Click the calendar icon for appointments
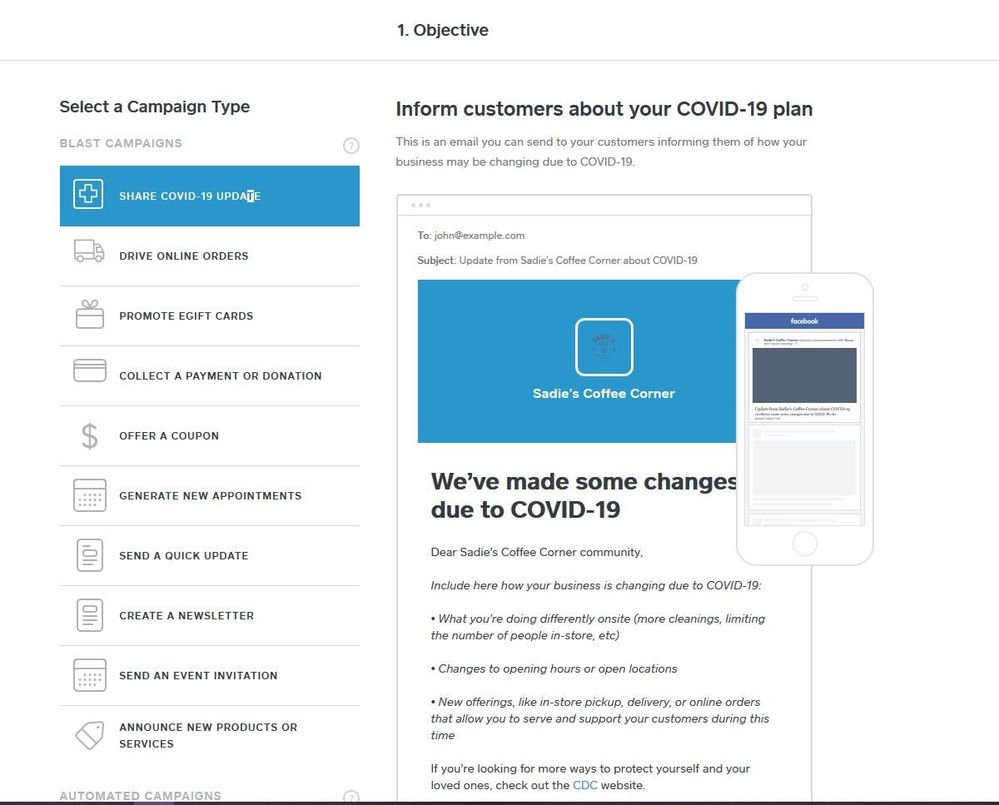Image resolution: width=999 pixels, height=805 pixels. (x=89, y=496)
